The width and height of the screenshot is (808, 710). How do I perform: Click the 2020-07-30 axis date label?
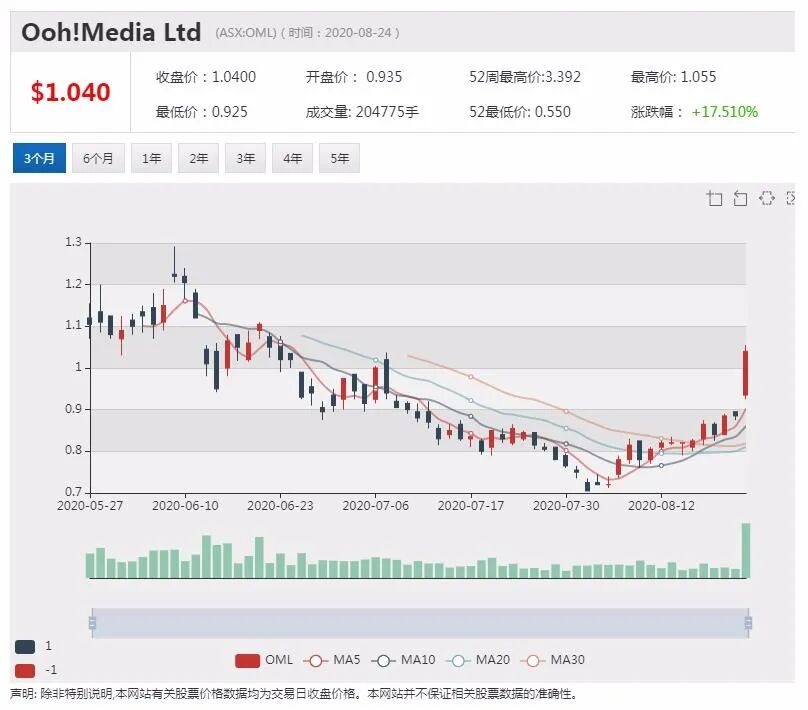tap(566, 506)
